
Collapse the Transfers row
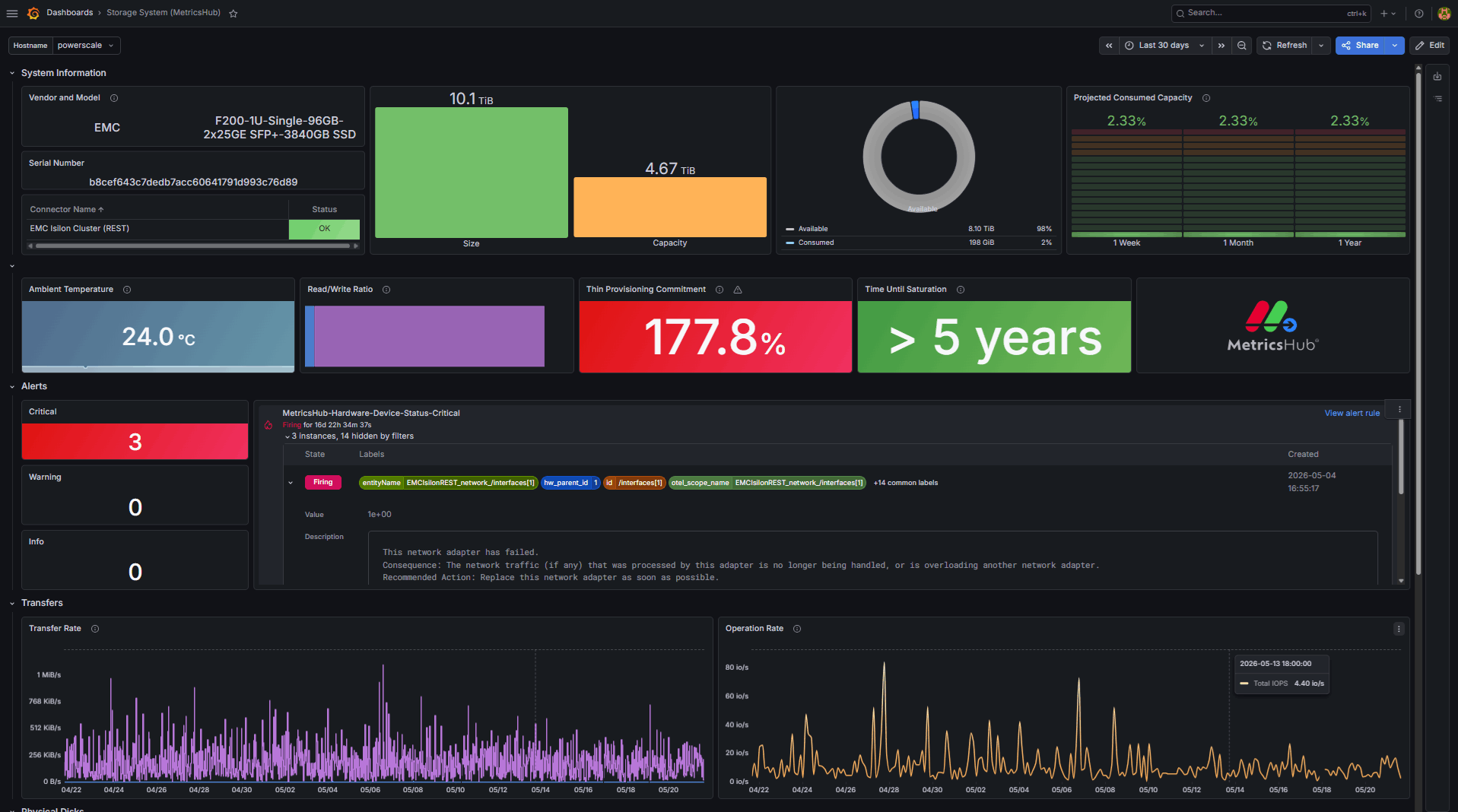[12, 604]
